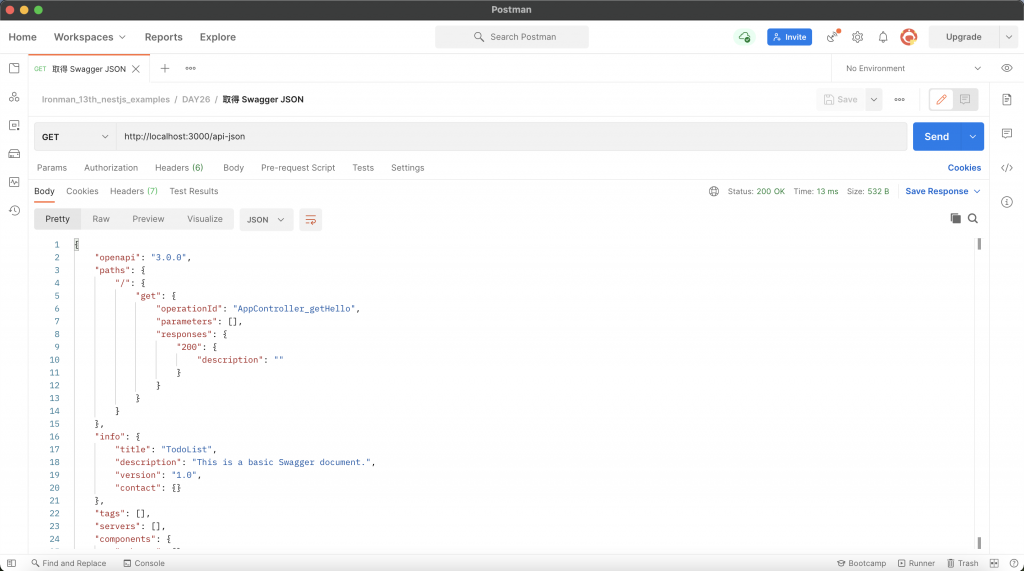
Task: Click the request URL input field
Action: (x=511, y=137)
